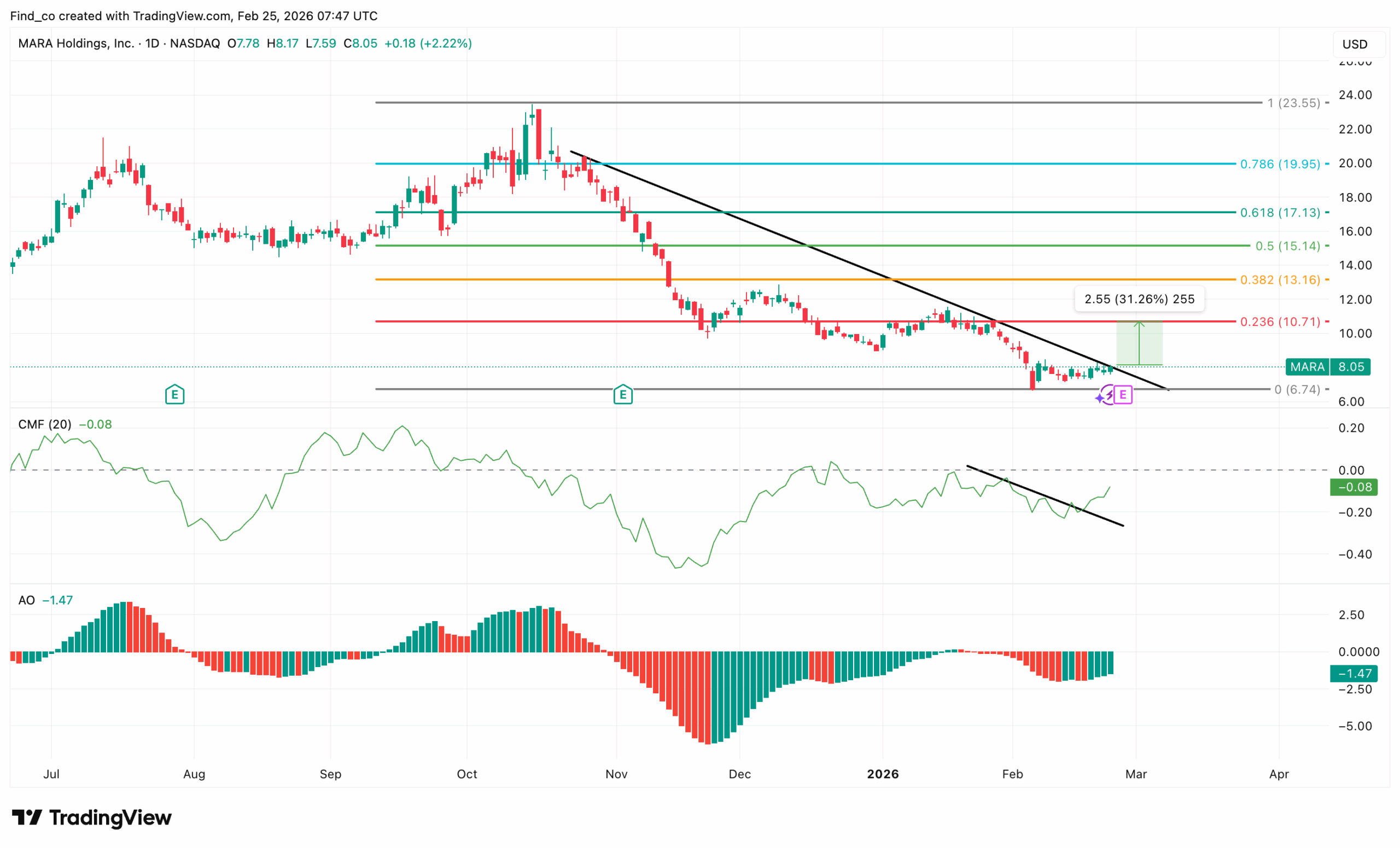Click the November earnings E marker
This screenshot has height=848, width=1400.
point(623,394)
